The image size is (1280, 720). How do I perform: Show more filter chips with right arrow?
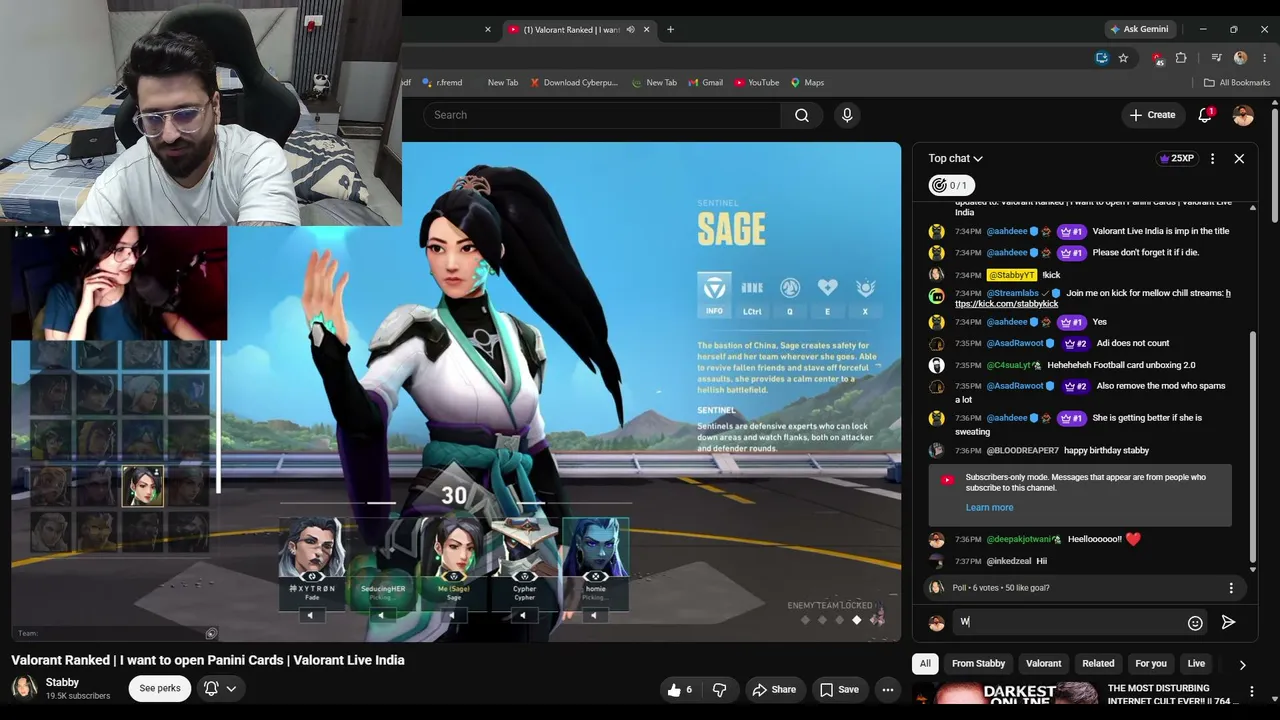click(1242, 664)
